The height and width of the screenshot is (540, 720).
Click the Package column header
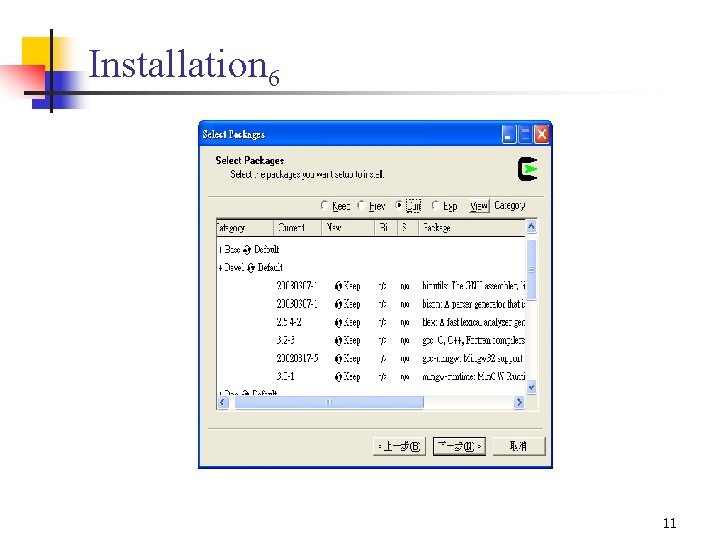pyautogui.click(x=472, y=228)
